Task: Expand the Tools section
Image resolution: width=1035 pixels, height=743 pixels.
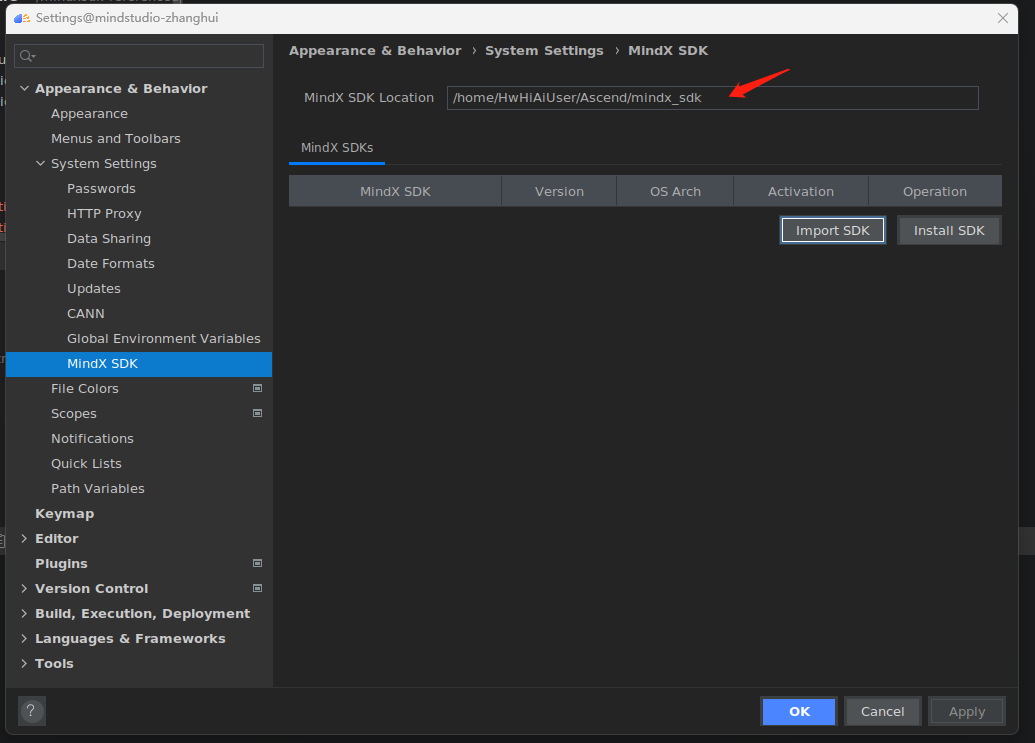Action: point(24,664)
